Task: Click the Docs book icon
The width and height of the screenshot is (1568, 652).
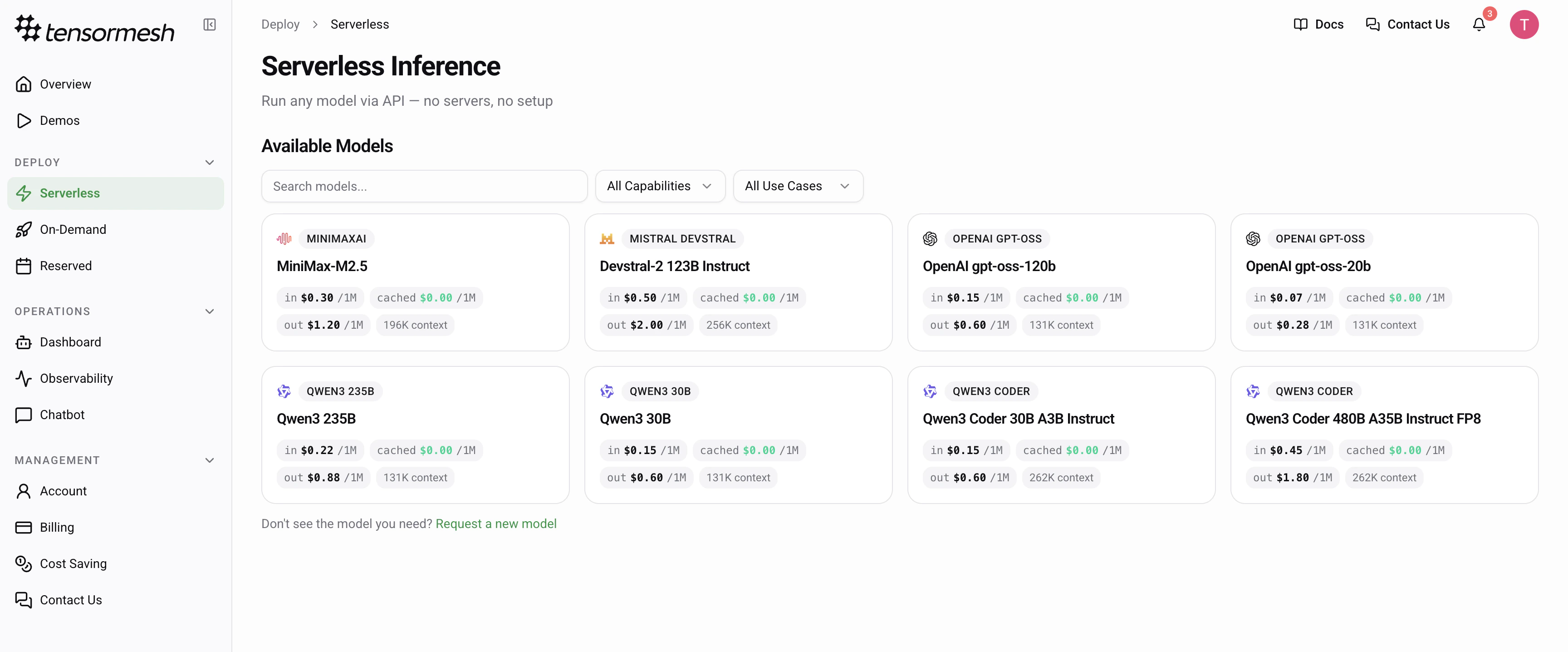Action: point(1300,25)
